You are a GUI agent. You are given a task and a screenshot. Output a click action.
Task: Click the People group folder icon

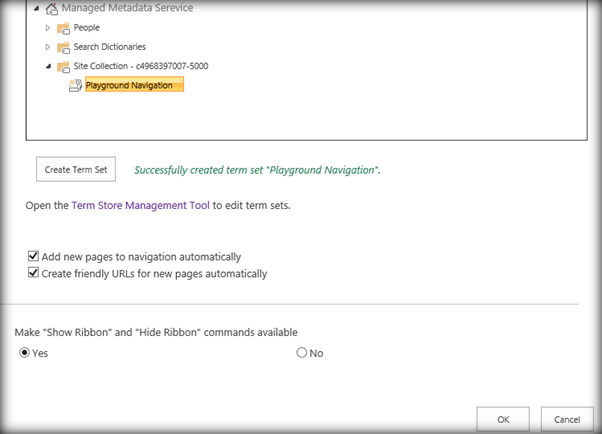(x=63, y=28)
